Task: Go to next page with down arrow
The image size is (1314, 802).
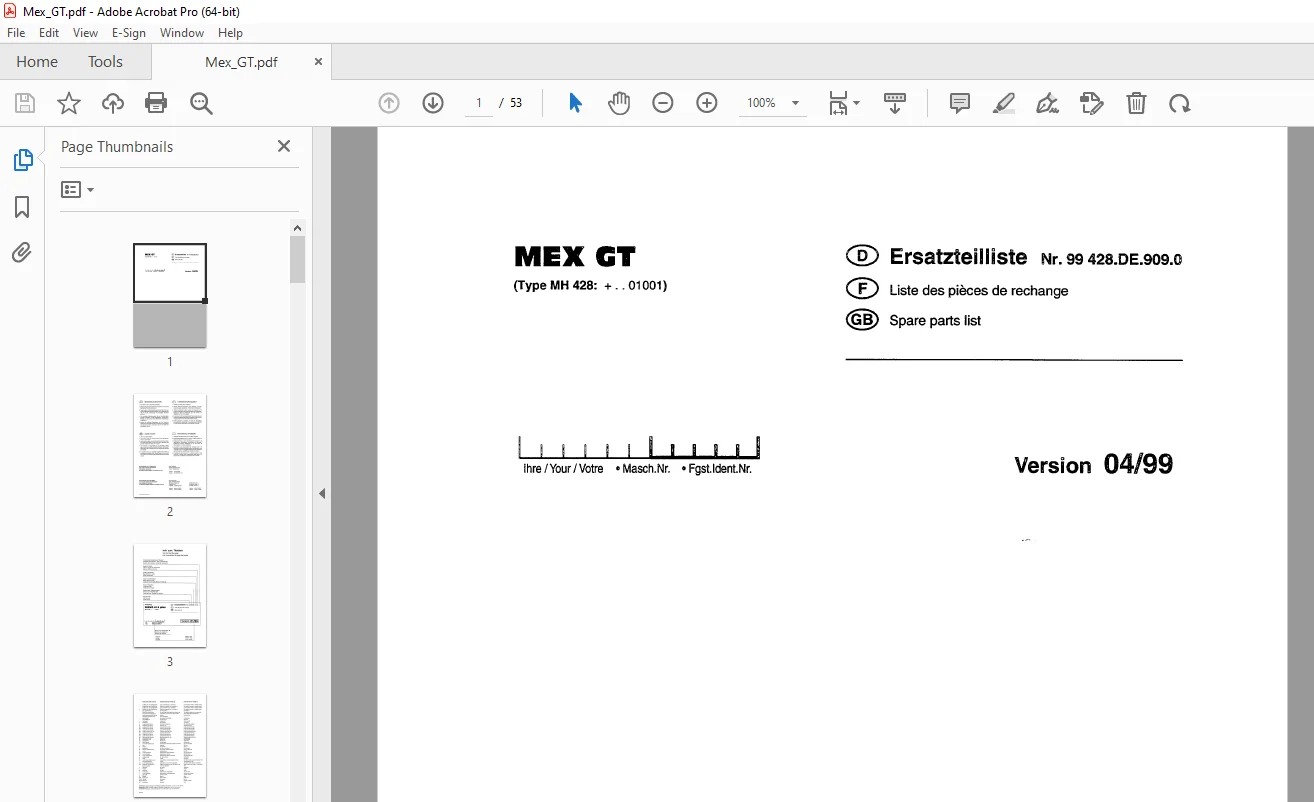Action: pyautogui.click(x=433, y=103)
